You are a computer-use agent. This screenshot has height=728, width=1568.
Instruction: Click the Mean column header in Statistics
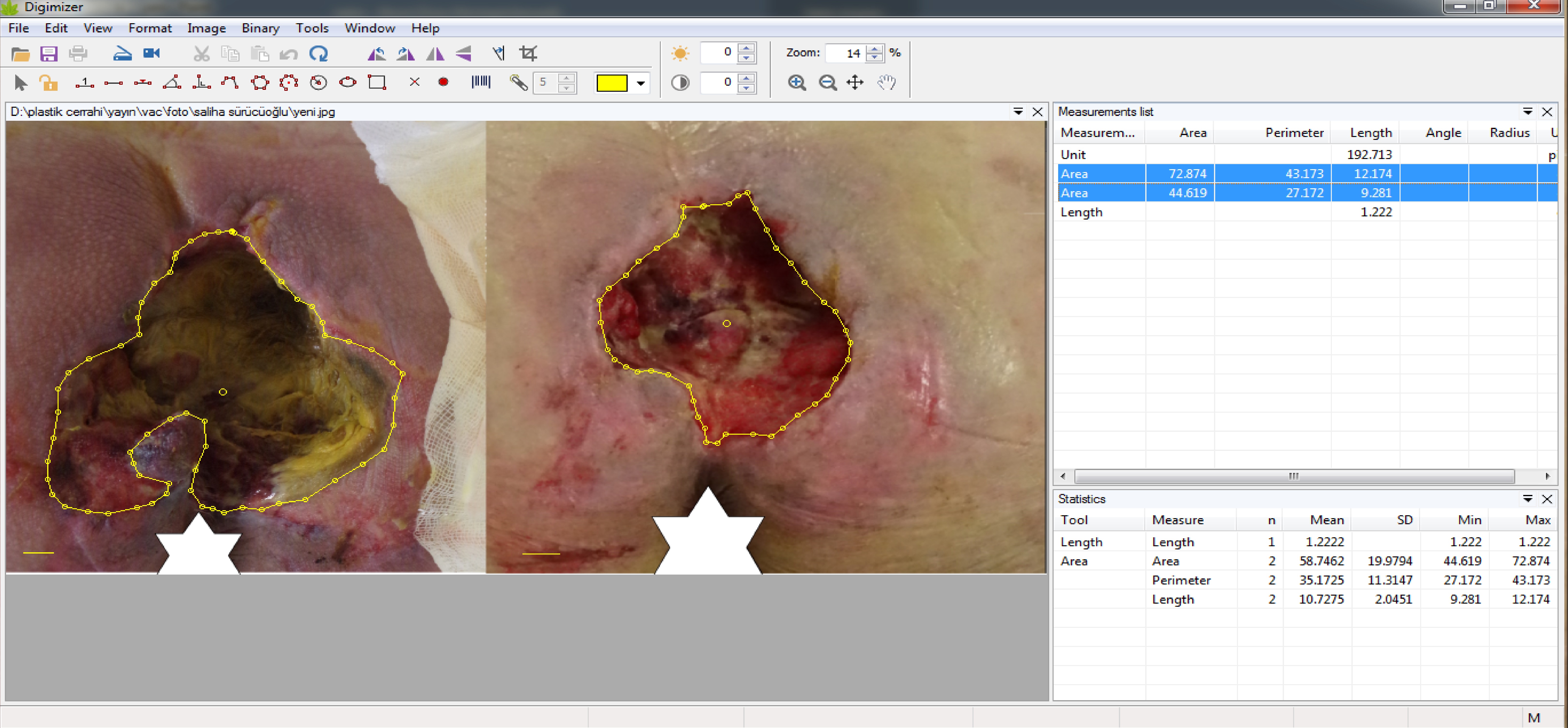coord(1317,520)
